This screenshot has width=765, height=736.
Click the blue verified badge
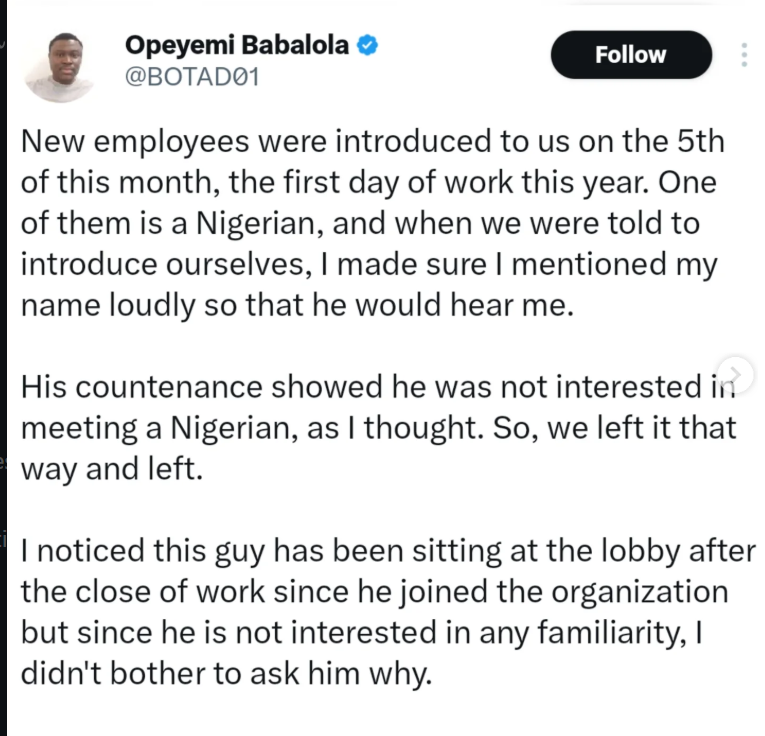368,45
